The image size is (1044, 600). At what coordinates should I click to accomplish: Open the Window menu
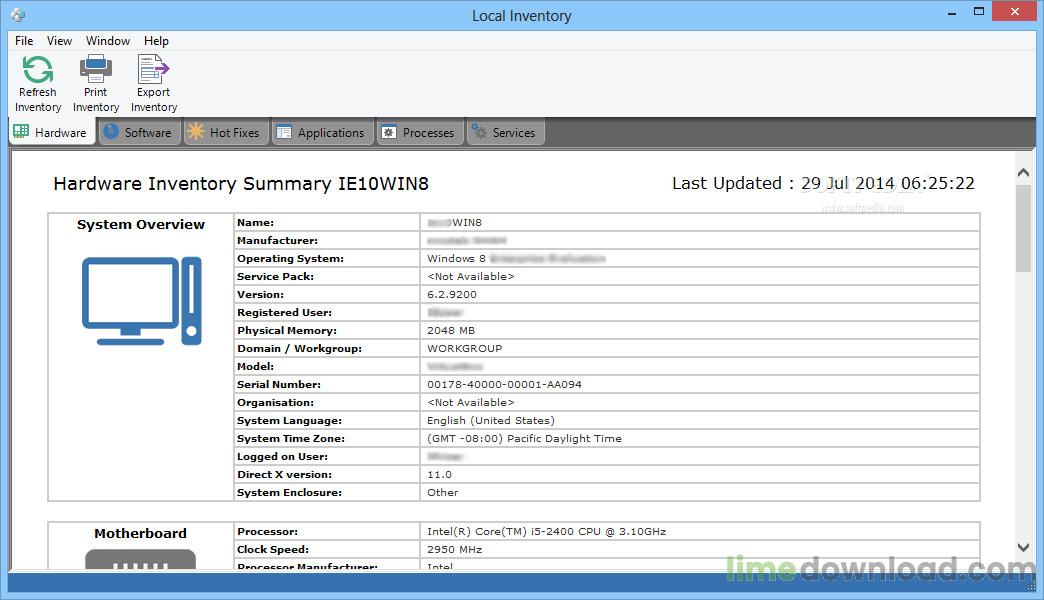click(x=108, y=41)
